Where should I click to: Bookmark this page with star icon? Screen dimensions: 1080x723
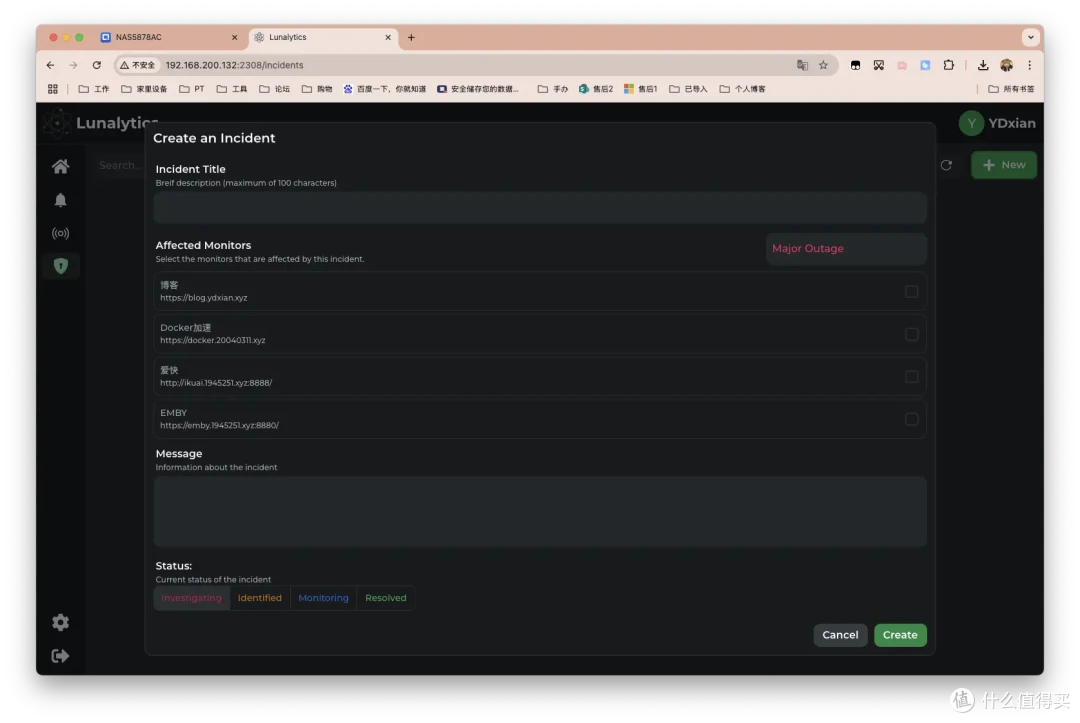(x=823, y=65)
